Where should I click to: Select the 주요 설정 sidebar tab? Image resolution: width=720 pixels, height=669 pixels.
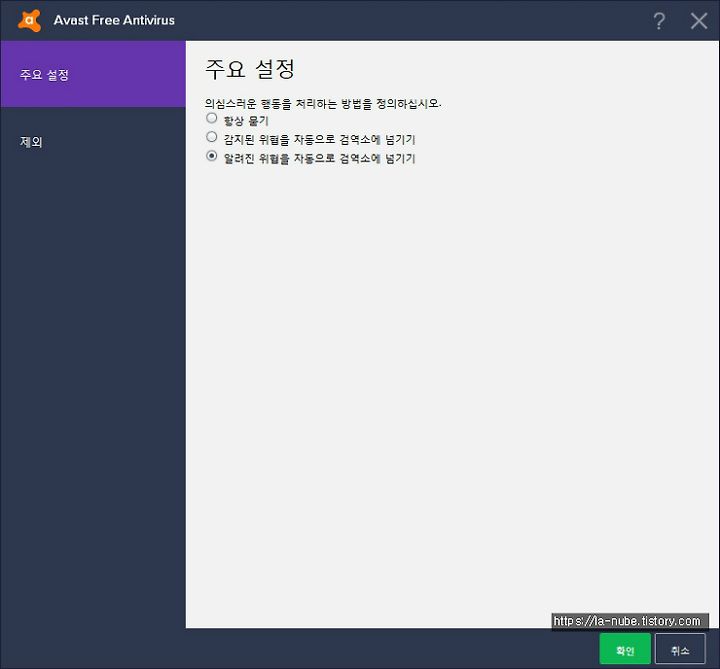[93, 74]
